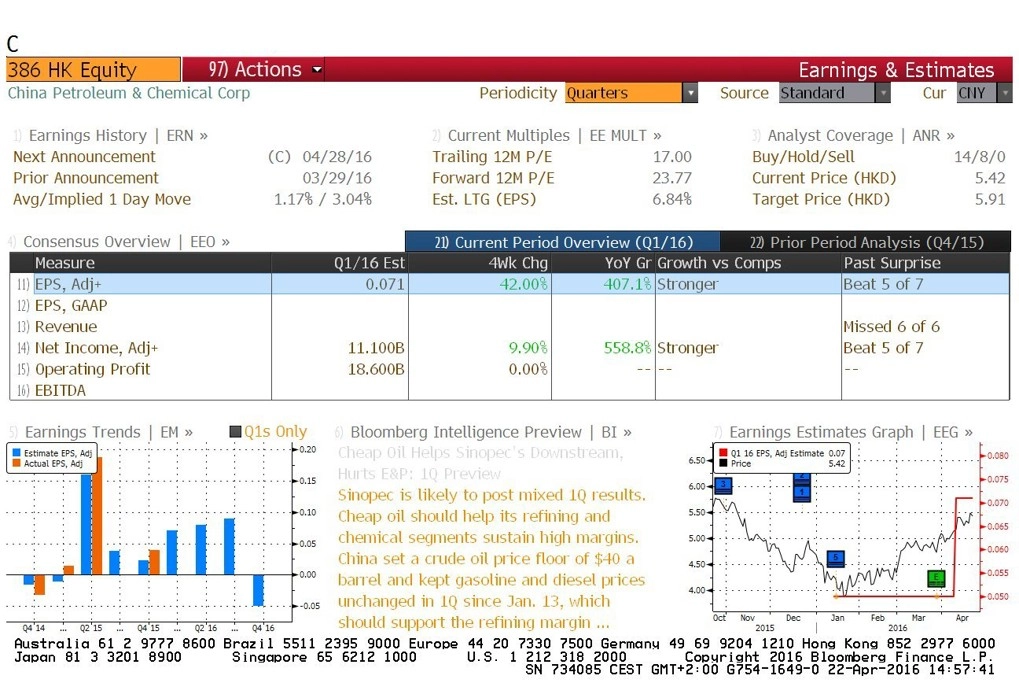The image size is (1019, 683).
Task: Open Earnings History ERN link
Action: coord(118,135)
